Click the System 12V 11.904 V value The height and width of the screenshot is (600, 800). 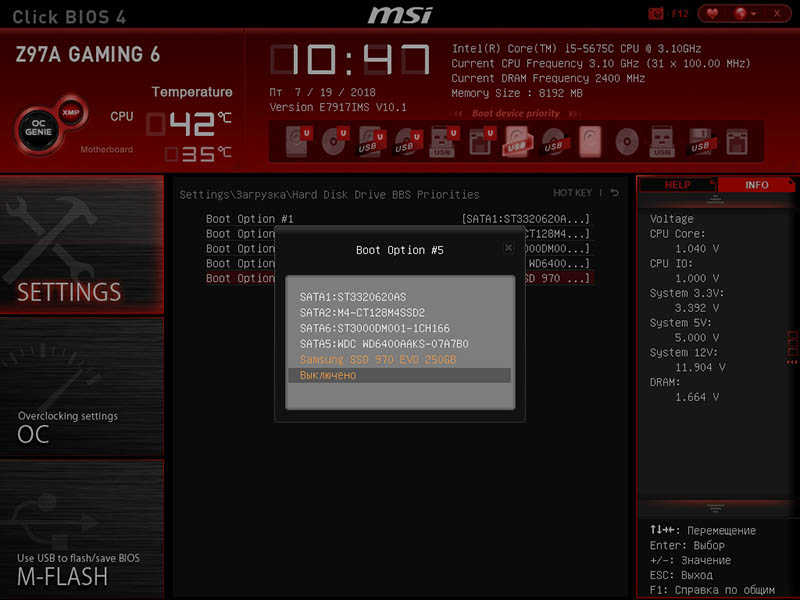coord(700,367)
